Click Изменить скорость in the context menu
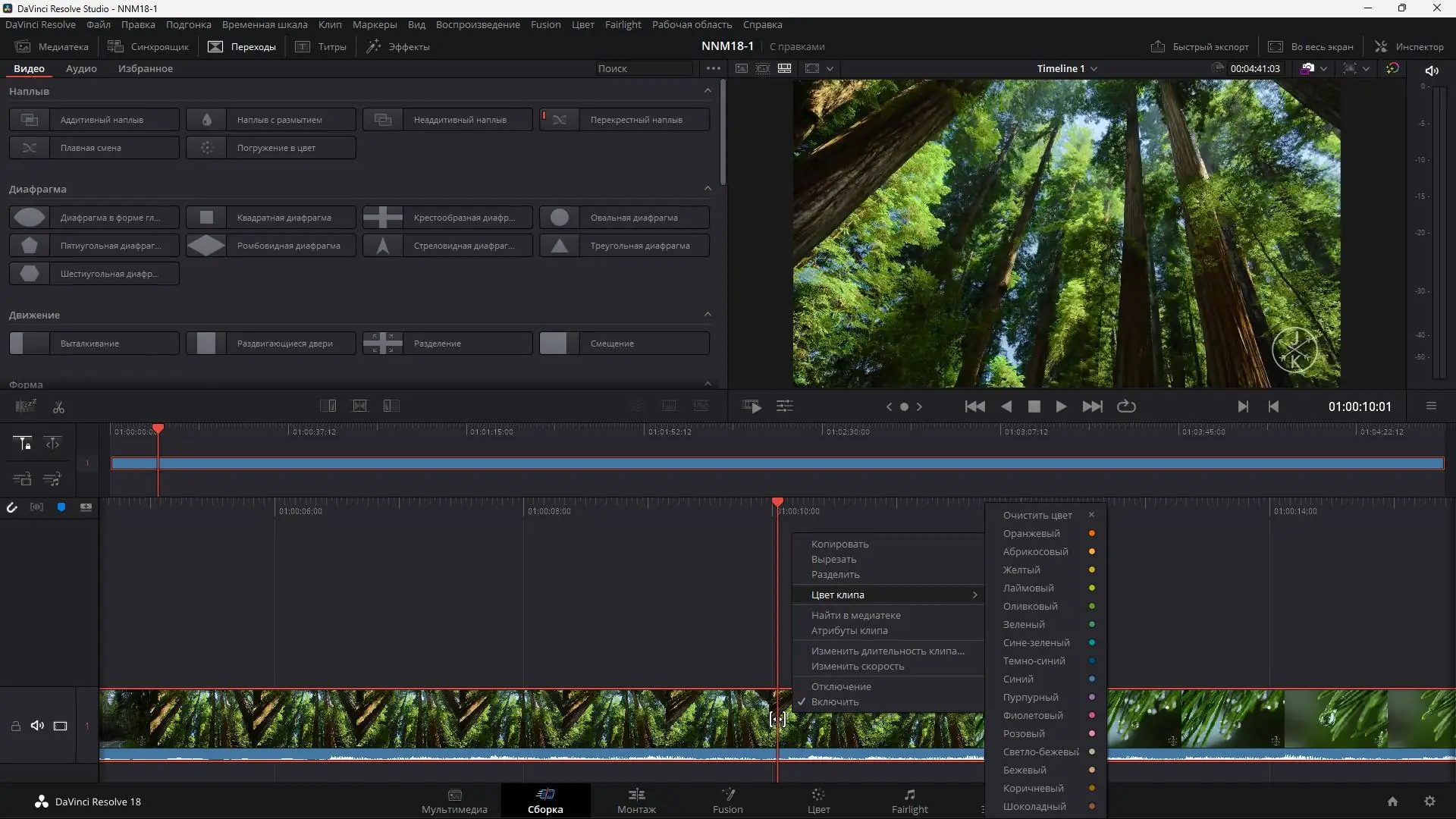 (x=858, y=667)
